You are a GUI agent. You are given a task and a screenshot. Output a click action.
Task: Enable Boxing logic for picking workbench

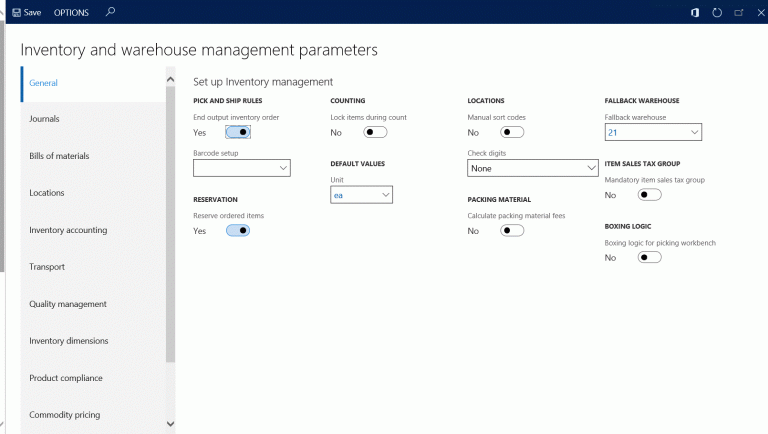(x=649, y=258)
